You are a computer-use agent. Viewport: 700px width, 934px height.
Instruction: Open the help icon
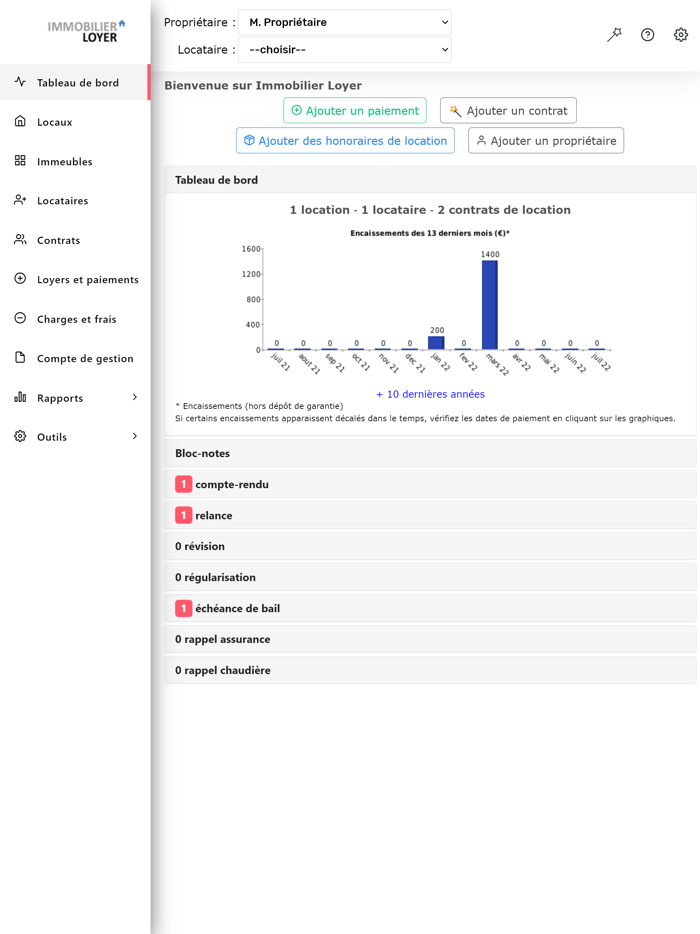[x=647, y=34]
